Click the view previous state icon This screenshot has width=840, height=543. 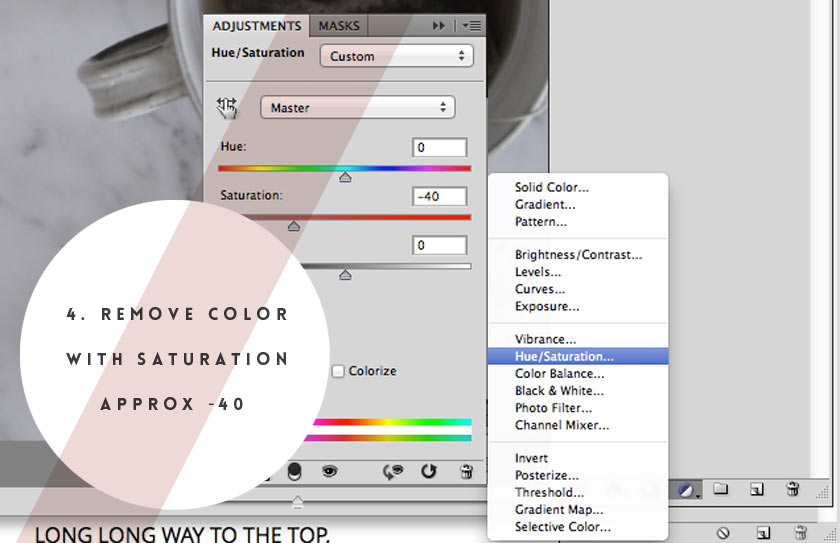(x=393, y=471)
